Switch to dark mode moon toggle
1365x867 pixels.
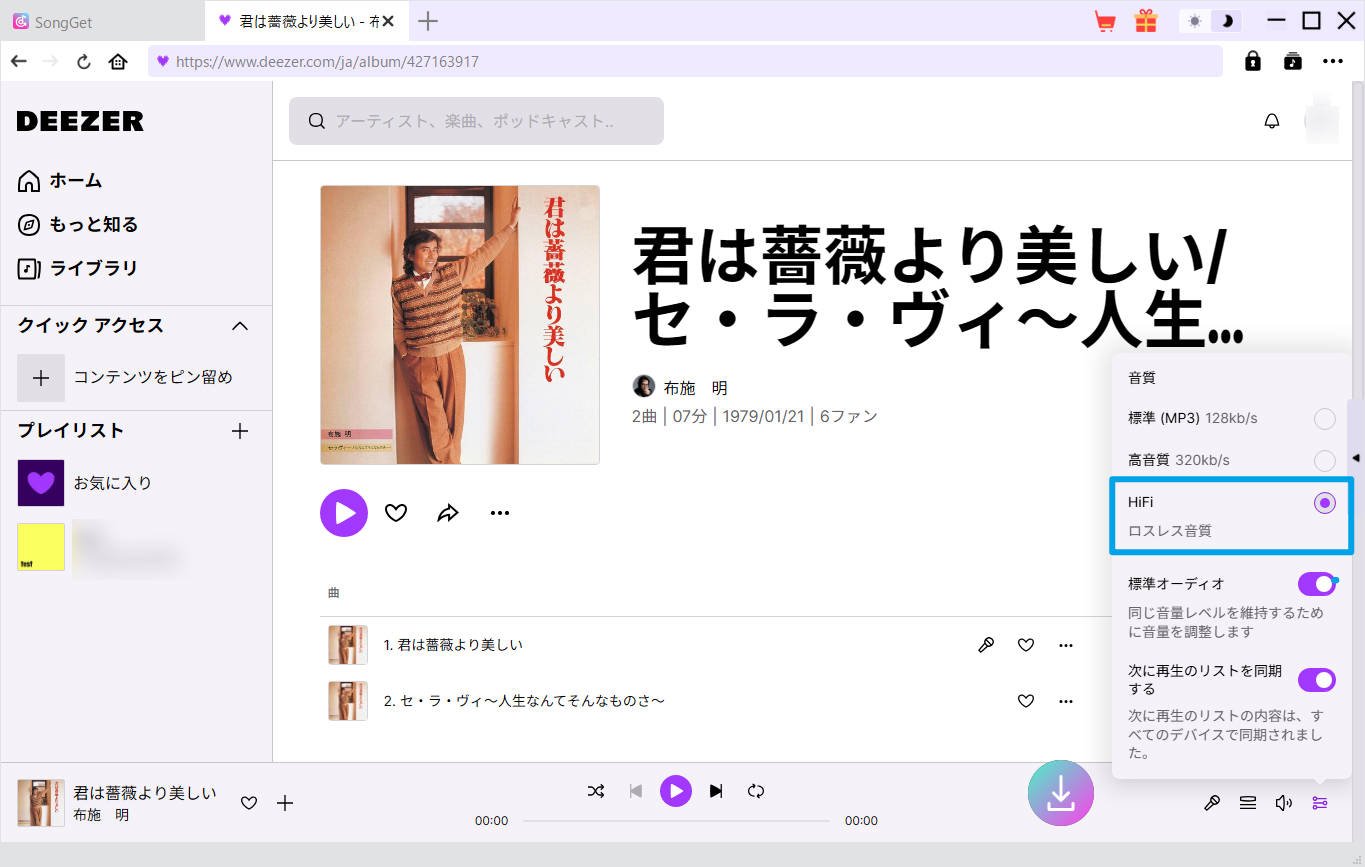pos(1228,21)
